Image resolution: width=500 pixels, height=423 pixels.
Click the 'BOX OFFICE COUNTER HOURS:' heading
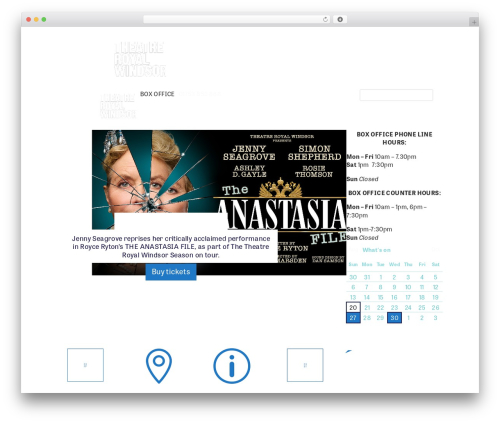(394, 193)
